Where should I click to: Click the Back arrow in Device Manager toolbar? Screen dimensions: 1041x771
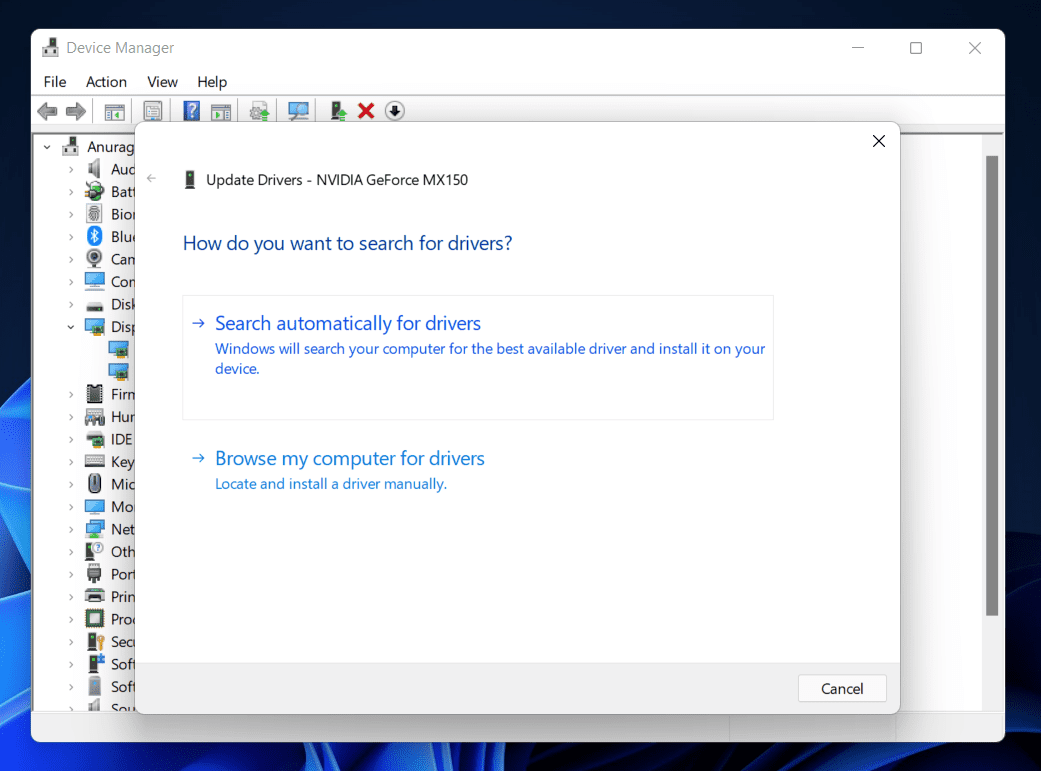pos(48,111)
